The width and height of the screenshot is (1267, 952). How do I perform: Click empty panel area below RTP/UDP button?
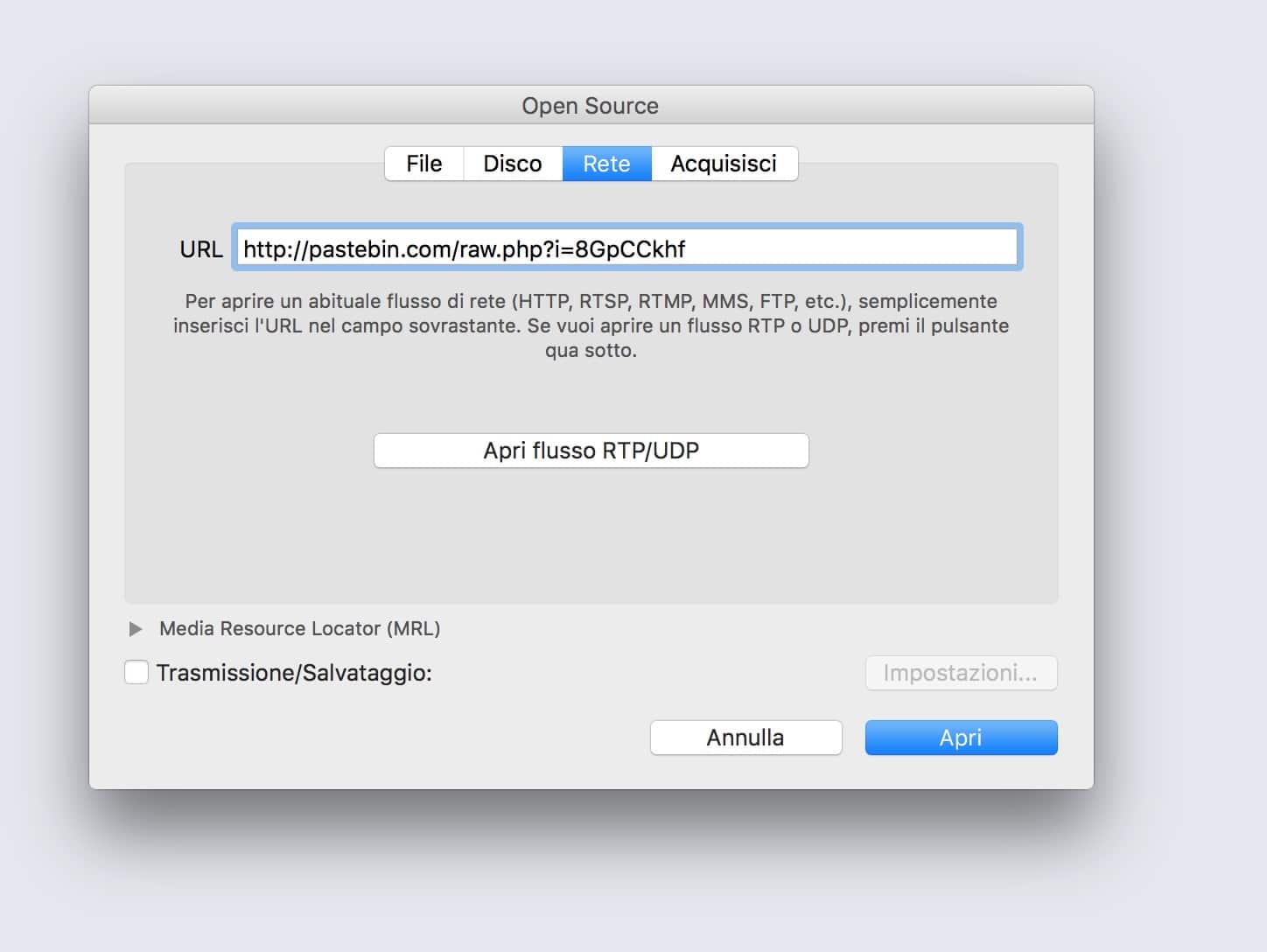pos(591,534)
